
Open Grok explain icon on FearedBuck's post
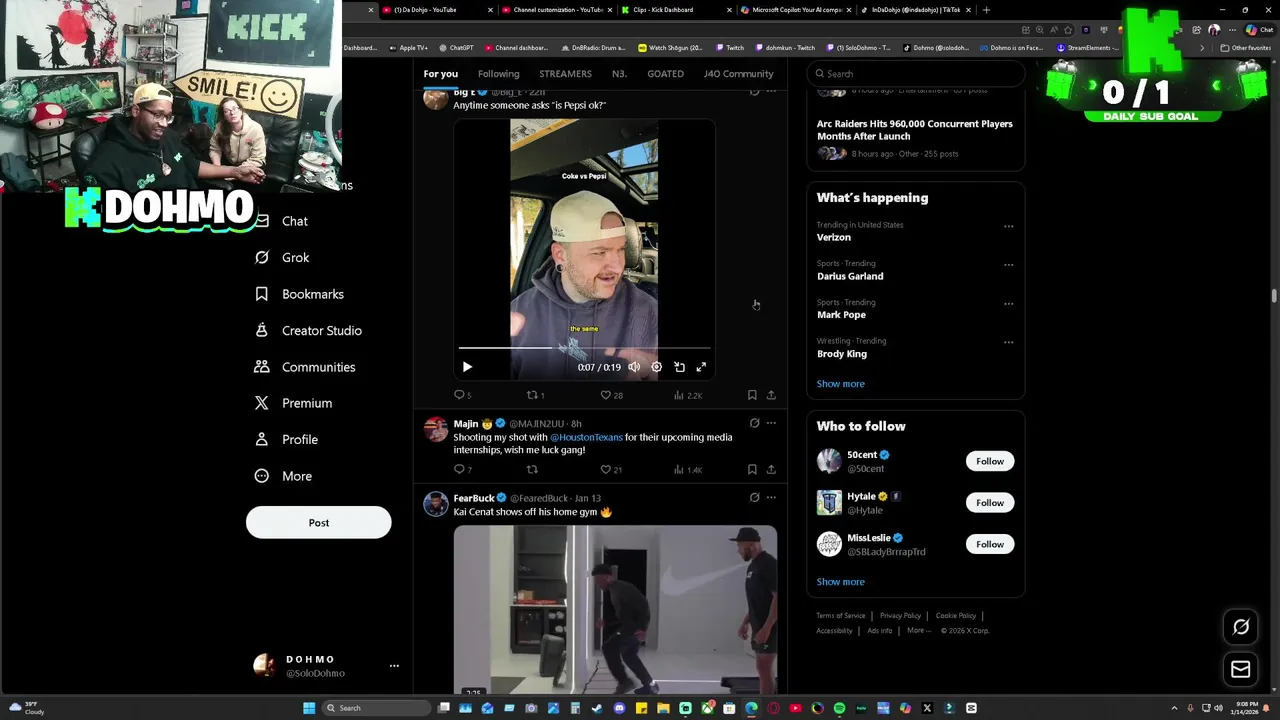754,497
